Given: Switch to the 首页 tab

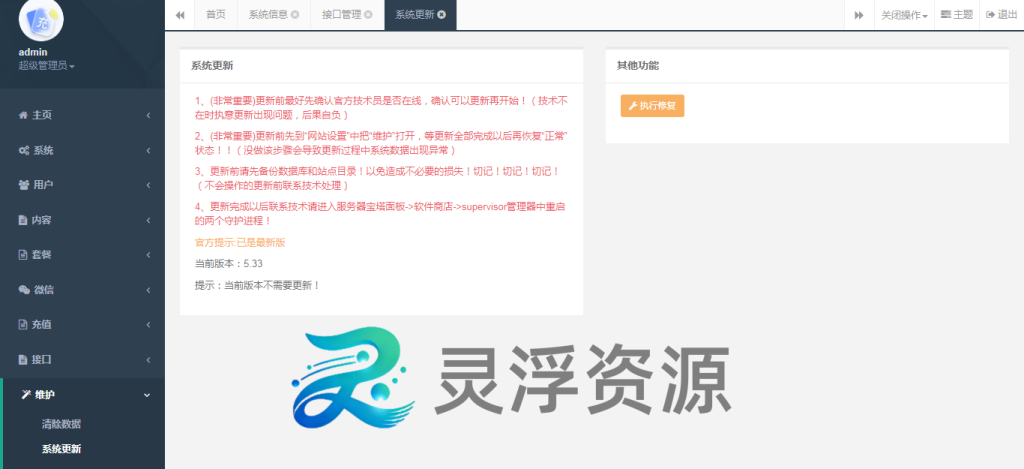Looking at the screenshot, I should pyautogui.click(x=216, y=15).
